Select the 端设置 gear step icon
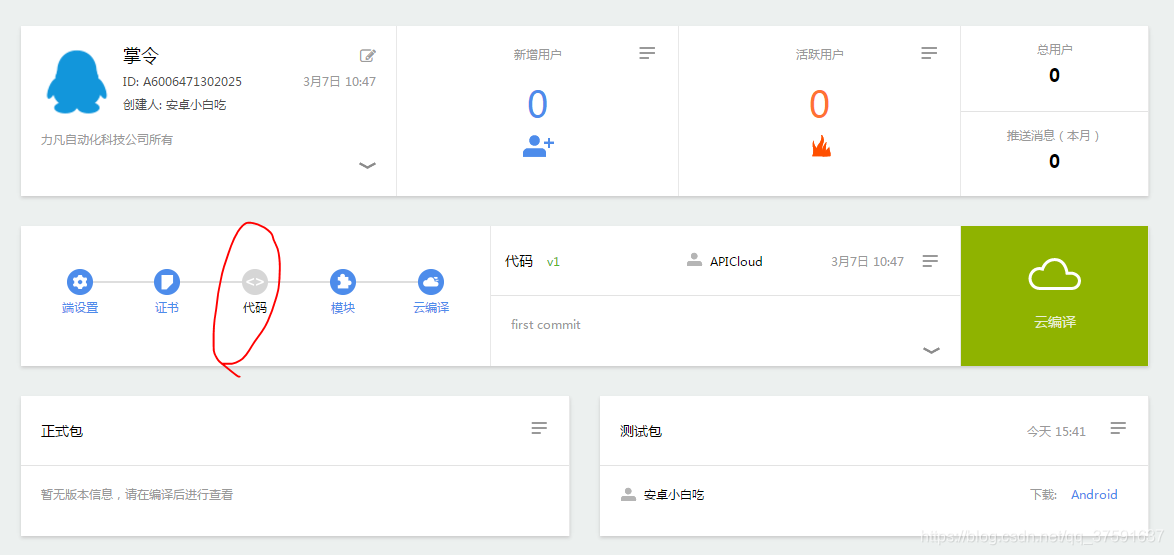The height and width of the screenshot is (555, 1174). pyautogui.click(x=79, y=282)
